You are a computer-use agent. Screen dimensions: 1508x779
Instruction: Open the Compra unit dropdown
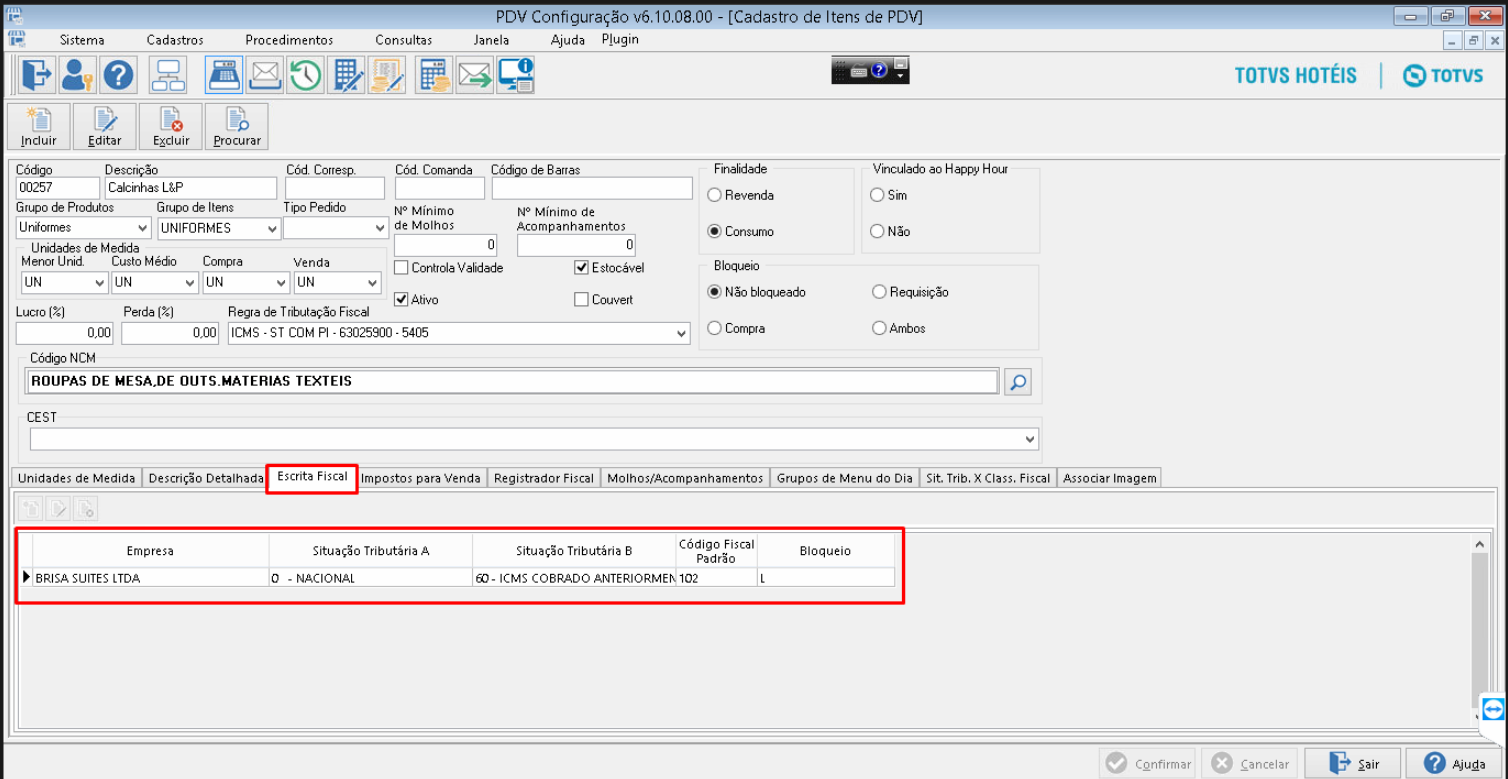280,283
